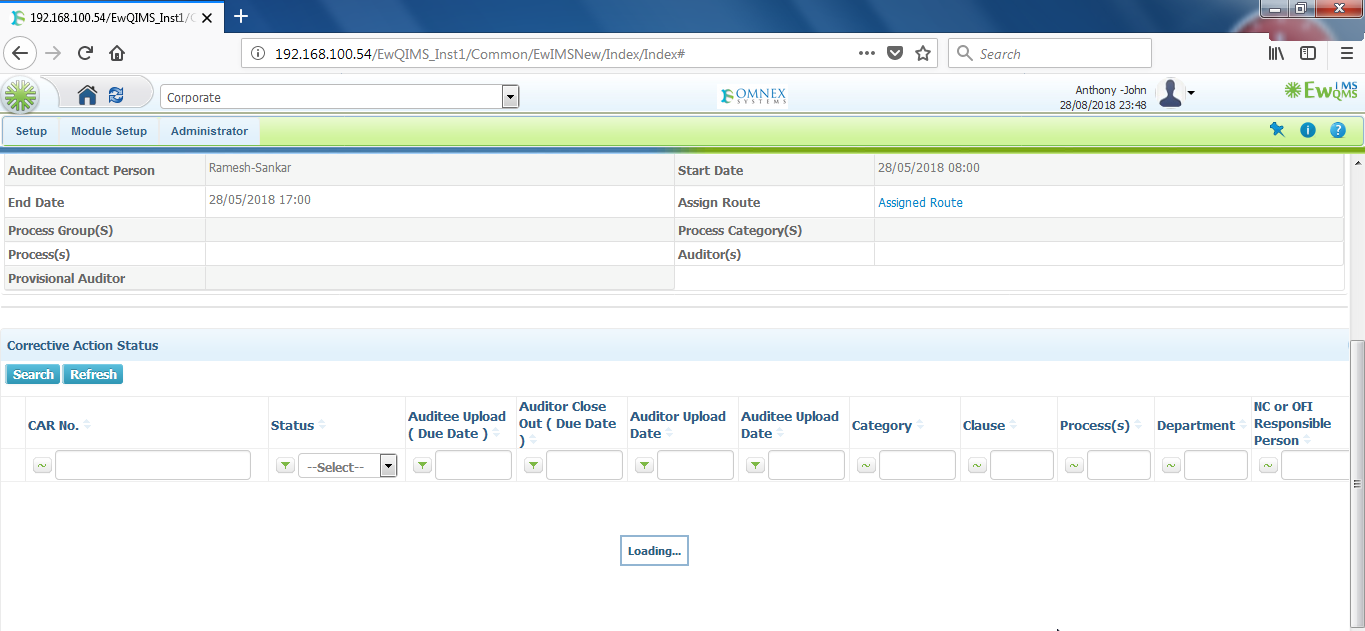View site information icon in address bar
The width and height of the screenshot is (1365, 631).
(x=257, y=53)
